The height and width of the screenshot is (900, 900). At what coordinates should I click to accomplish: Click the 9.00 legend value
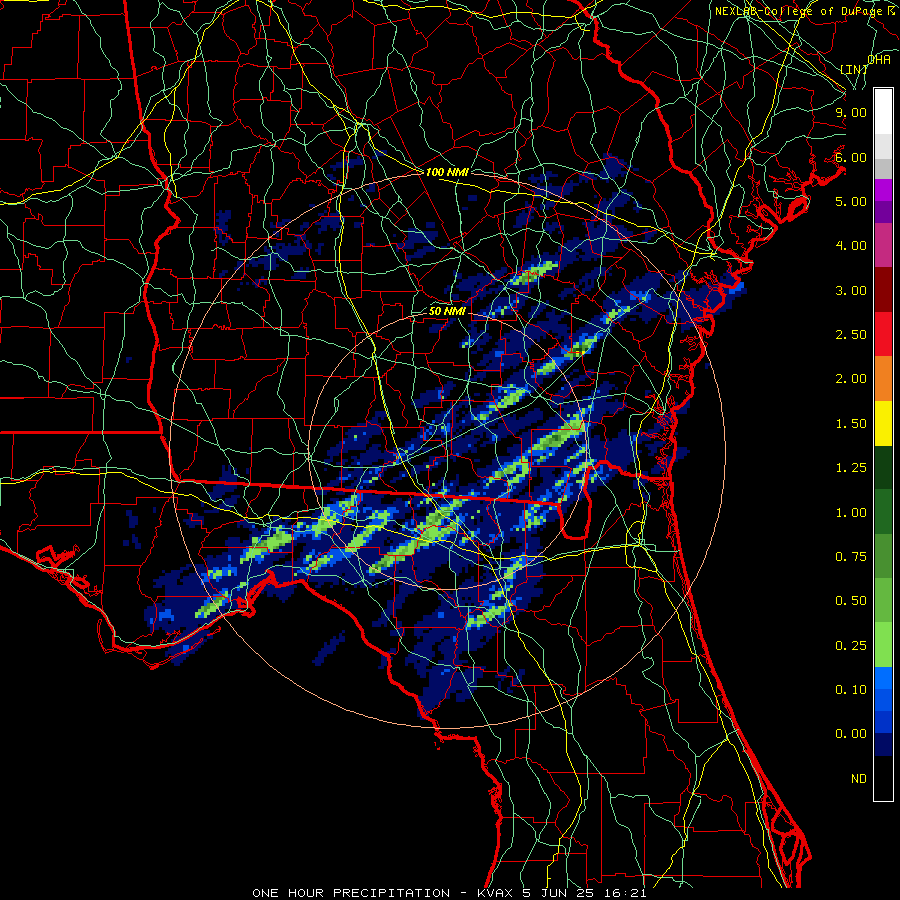851,112
